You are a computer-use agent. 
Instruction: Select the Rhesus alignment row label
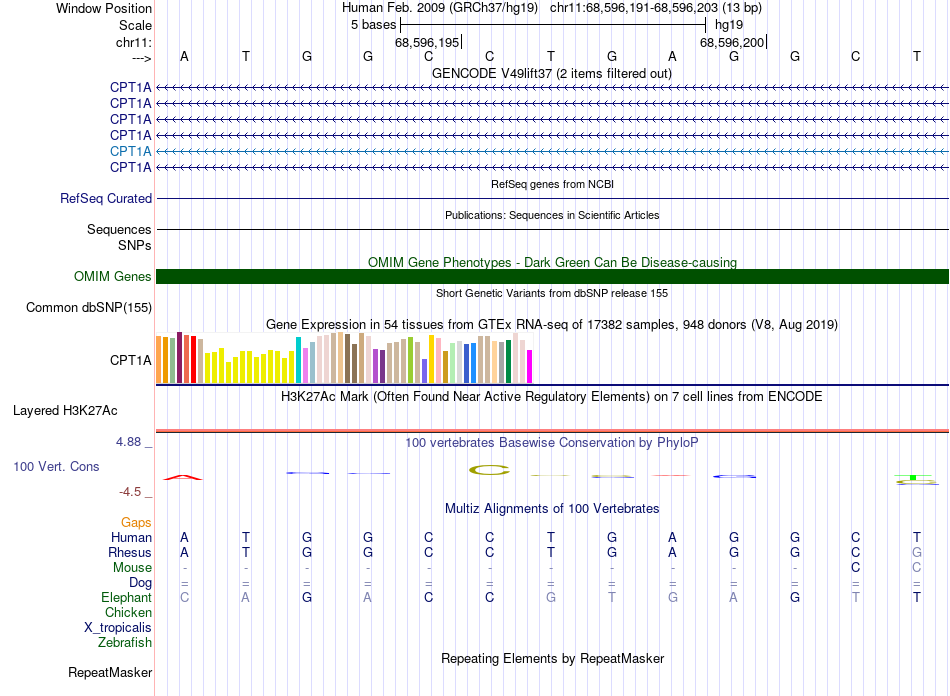(130, 552)
